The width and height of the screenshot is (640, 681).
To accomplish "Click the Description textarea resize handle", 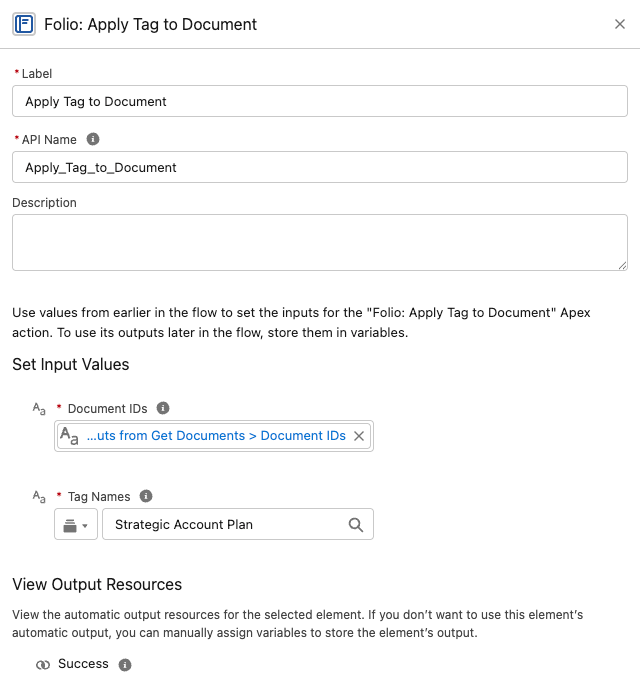I will tap(622, 265).
